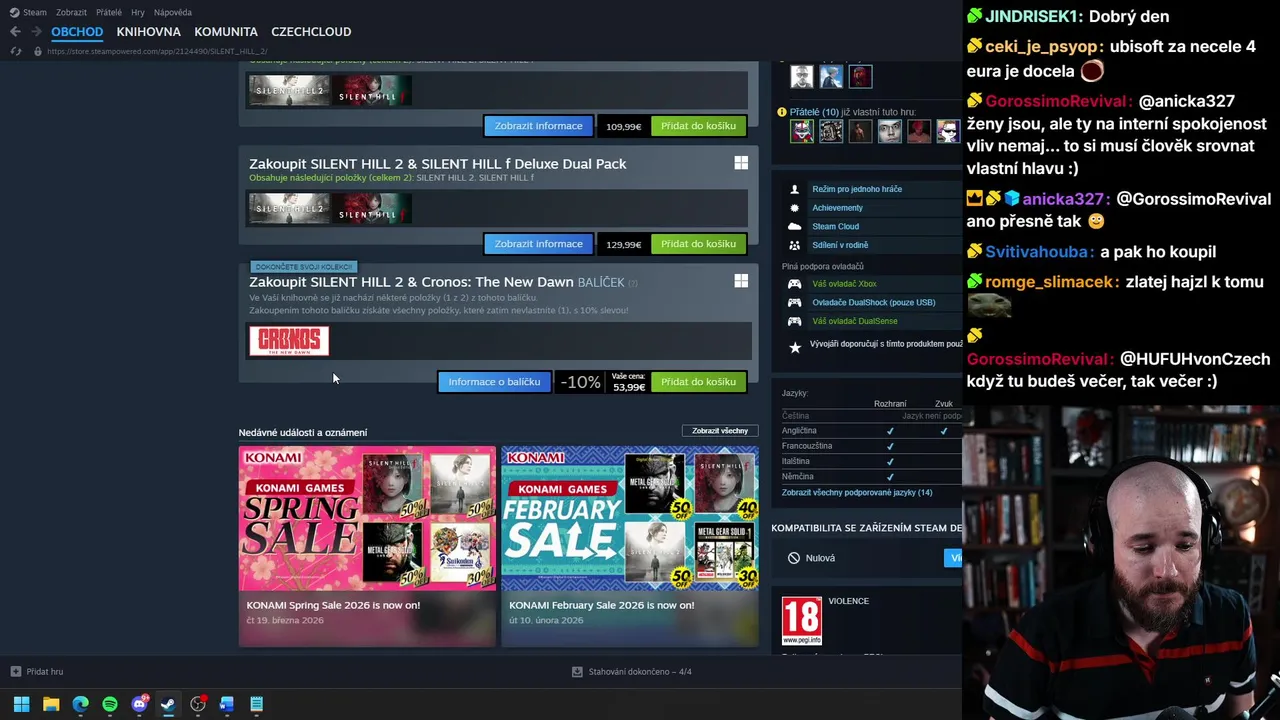Open the Ovladače DualShock (pouze USB) link
The image size is (1280, 720).
[x=874, y=302]
